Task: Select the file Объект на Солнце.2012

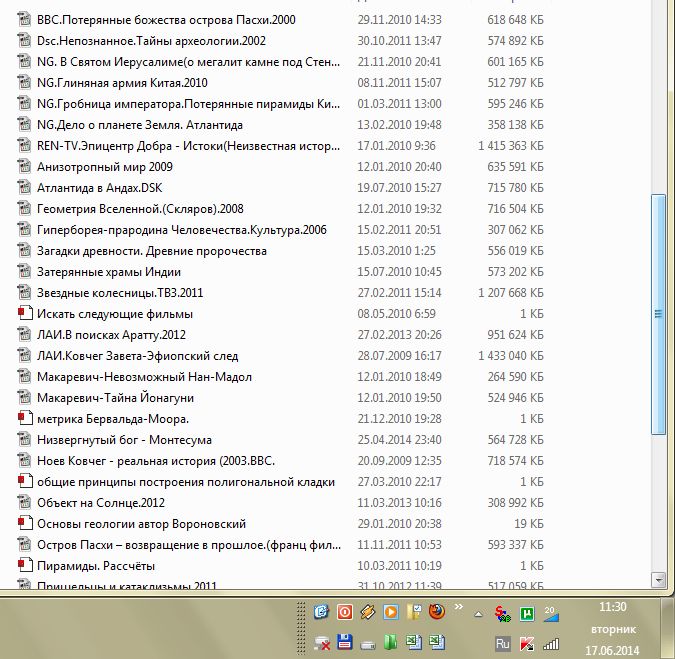Action: 100,503
